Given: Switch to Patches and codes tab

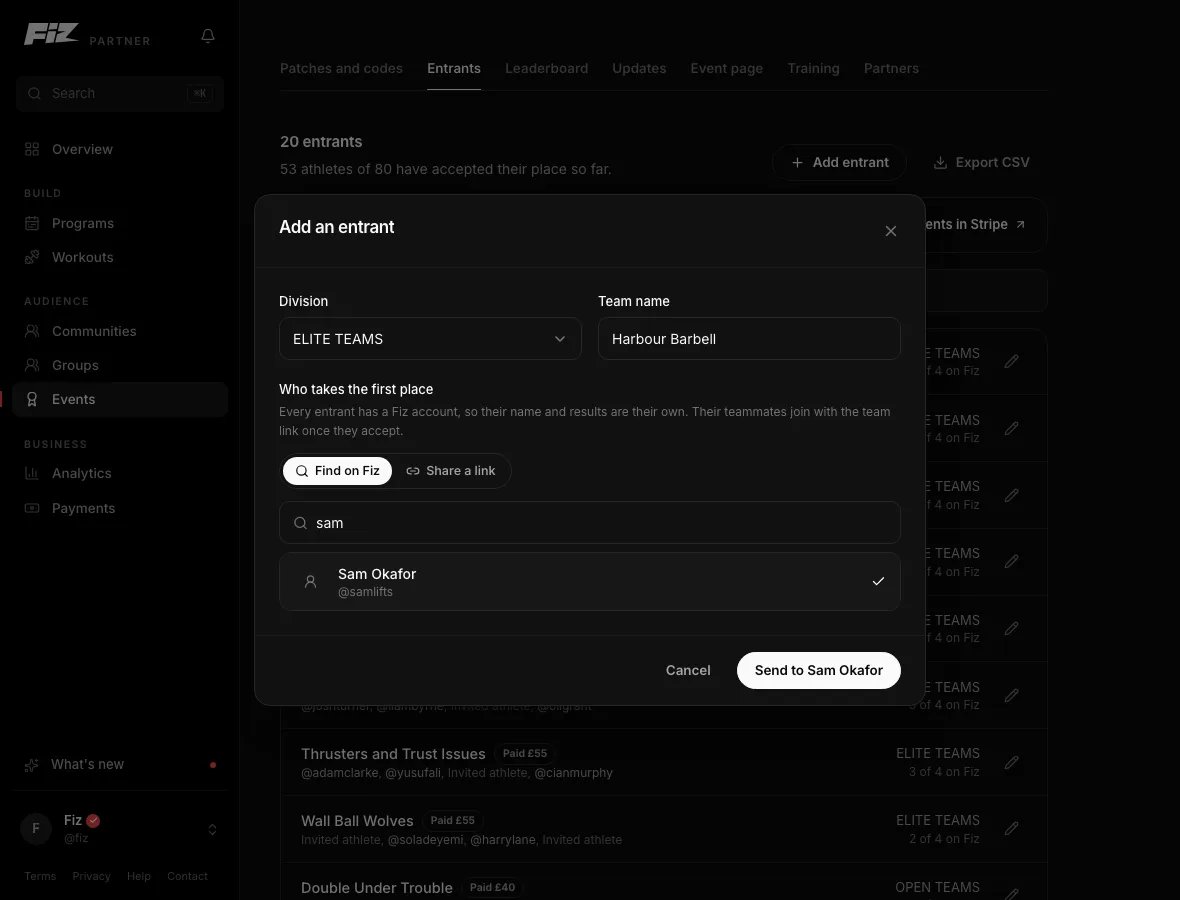Looking at the screenshot, I should point(341,68).
